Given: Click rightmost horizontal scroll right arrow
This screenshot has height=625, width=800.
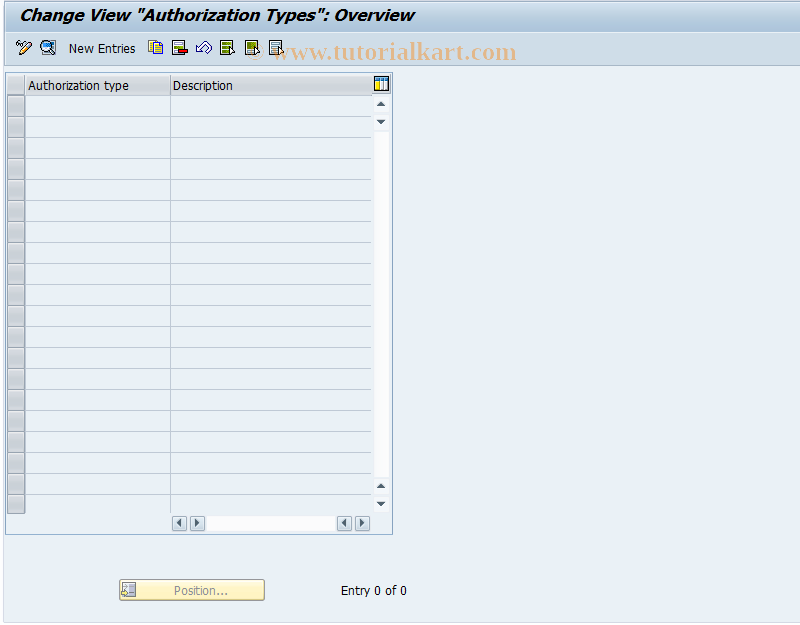Looking at the screenshot, I should [x=362, y=523].
